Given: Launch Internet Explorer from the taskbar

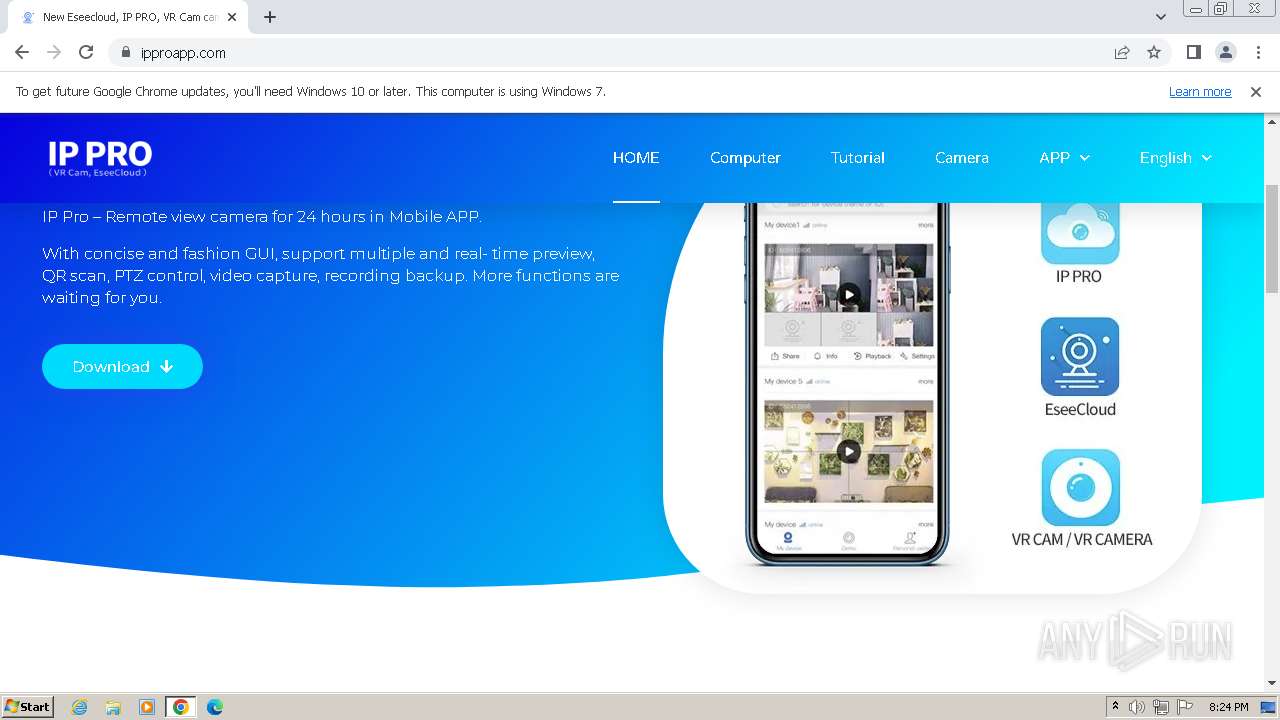Looking at the screenshot, I should (79, 707).
